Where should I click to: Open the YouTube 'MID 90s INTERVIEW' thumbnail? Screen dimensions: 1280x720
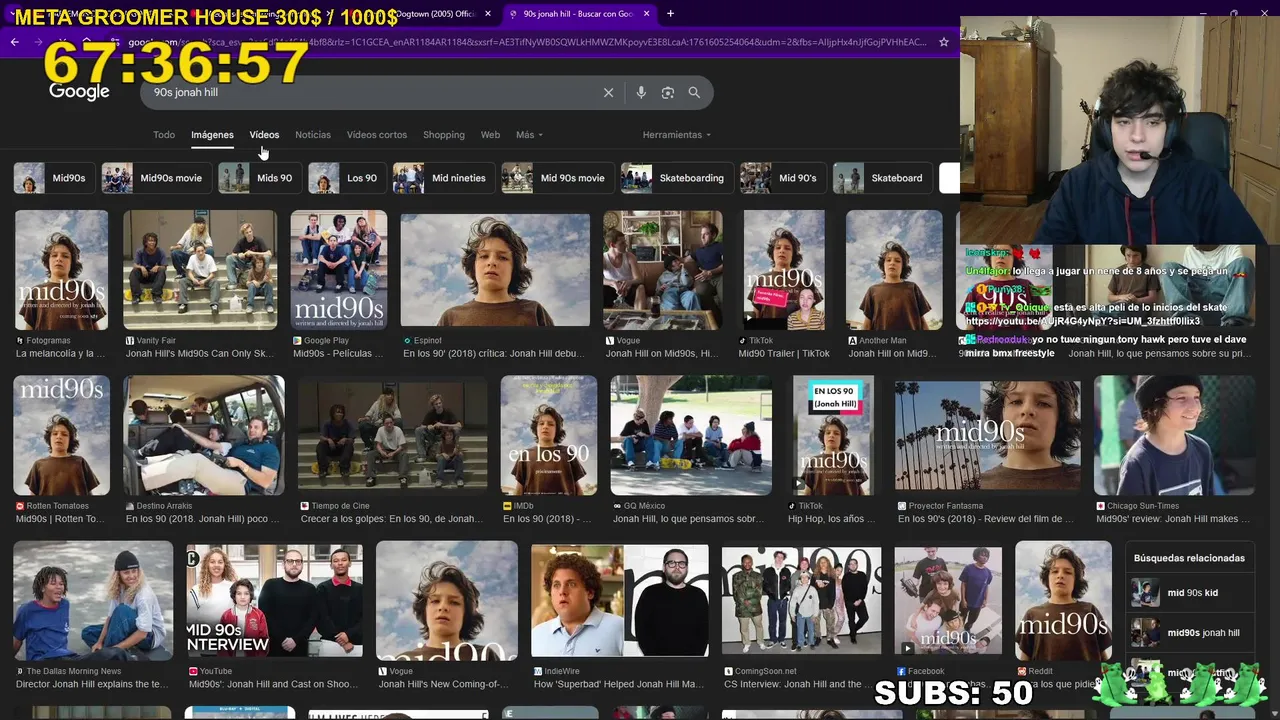275,601
